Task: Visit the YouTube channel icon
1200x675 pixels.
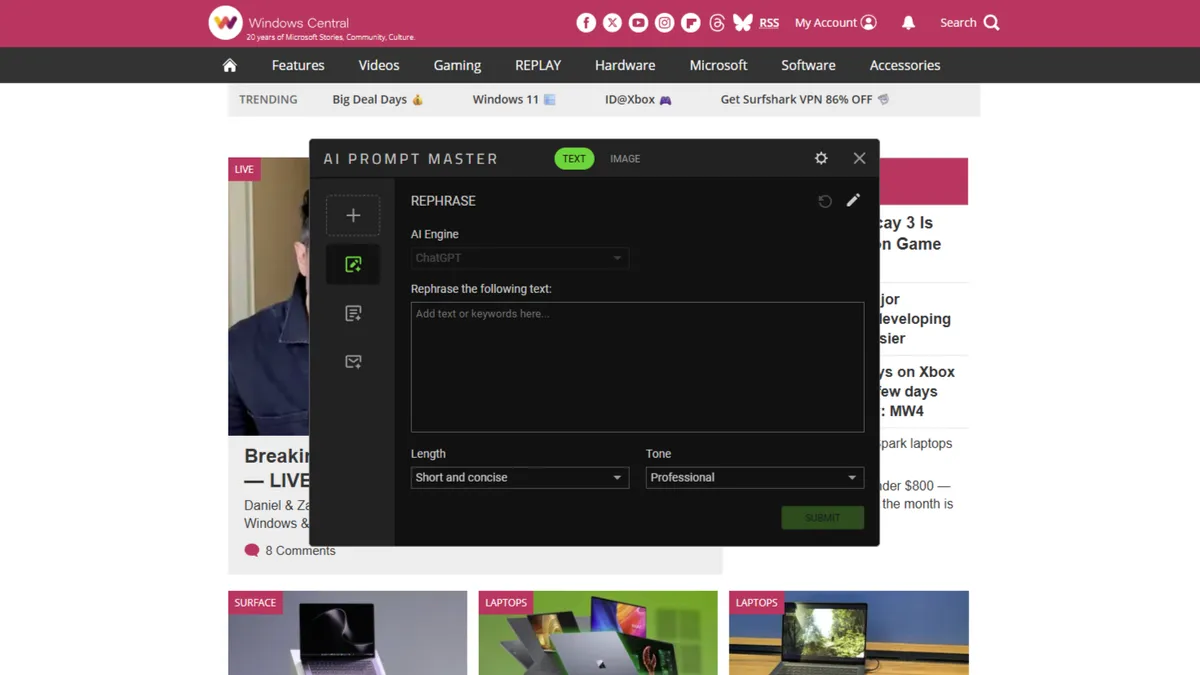Action: 638,23
